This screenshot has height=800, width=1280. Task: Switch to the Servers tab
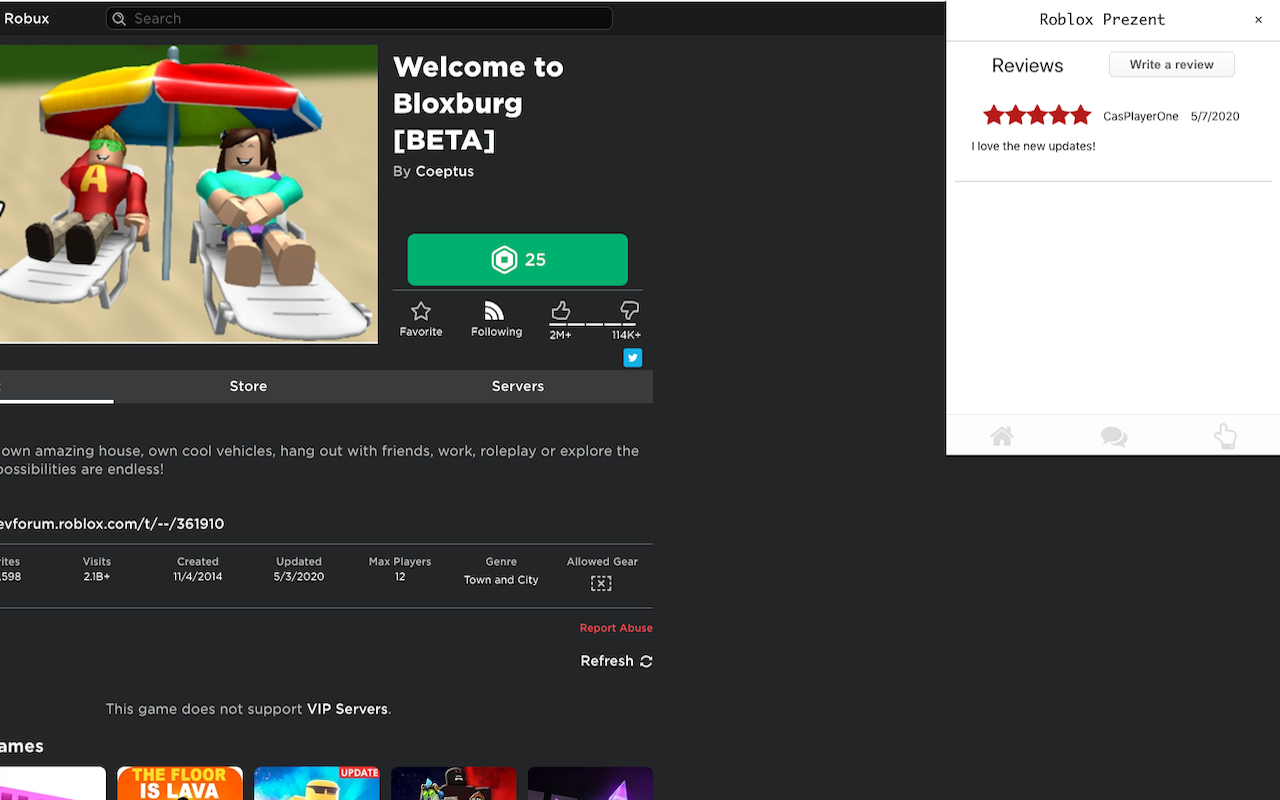tap(518, 386)
